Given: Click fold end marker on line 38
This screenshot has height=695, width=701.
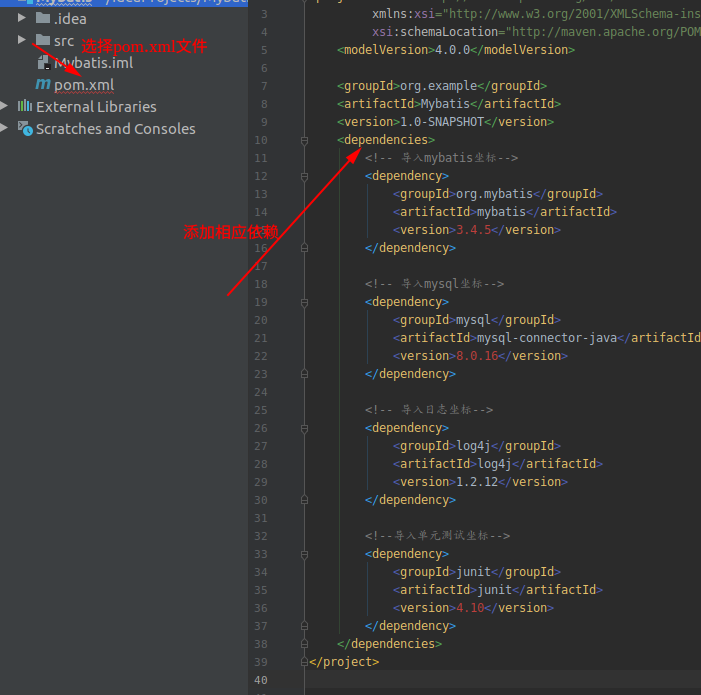Looking at the screenshot, I should (x=304, y=644).
